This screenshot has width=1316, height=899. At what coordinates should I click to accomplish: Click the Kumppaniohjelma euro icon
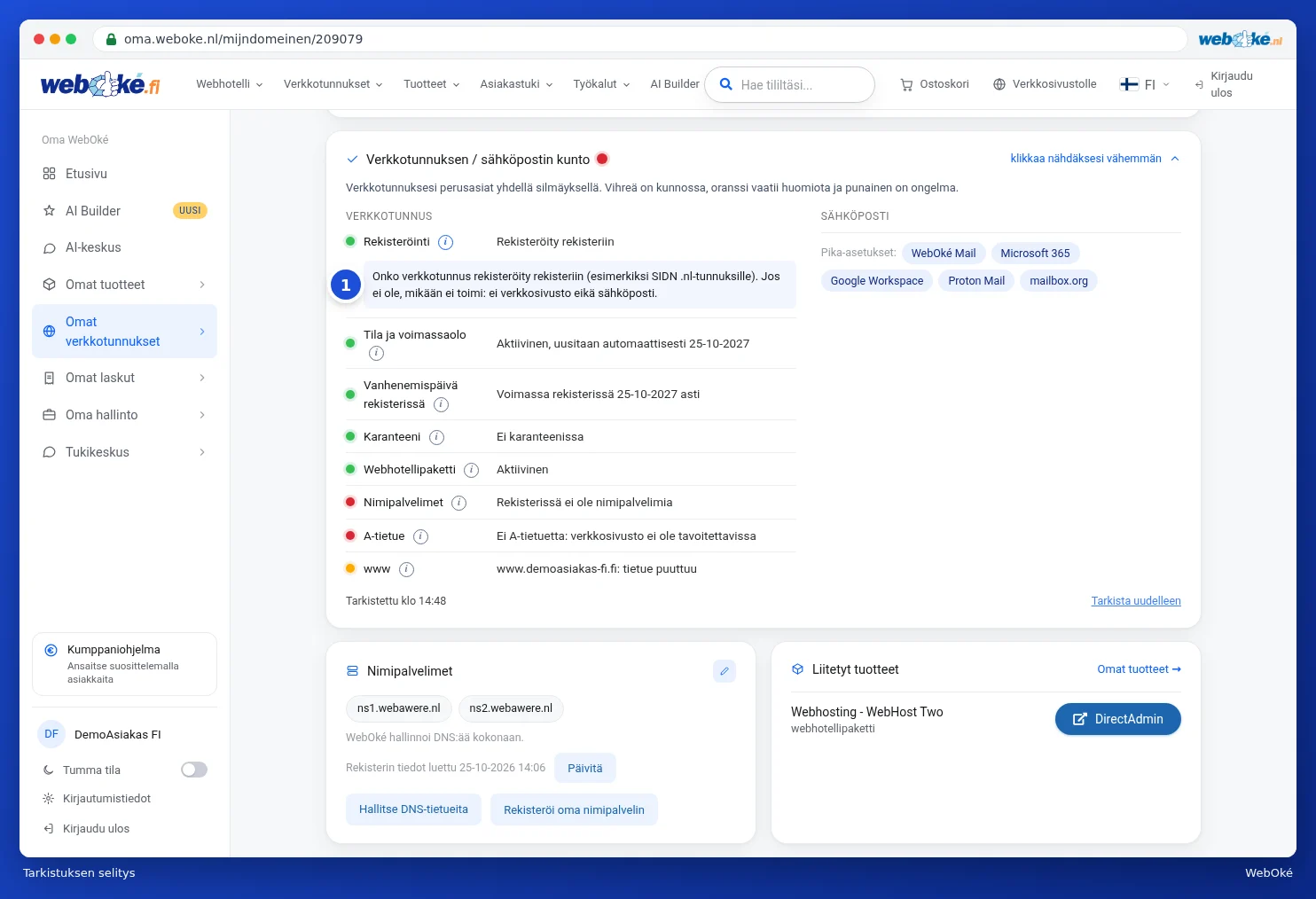click(51, 650)
